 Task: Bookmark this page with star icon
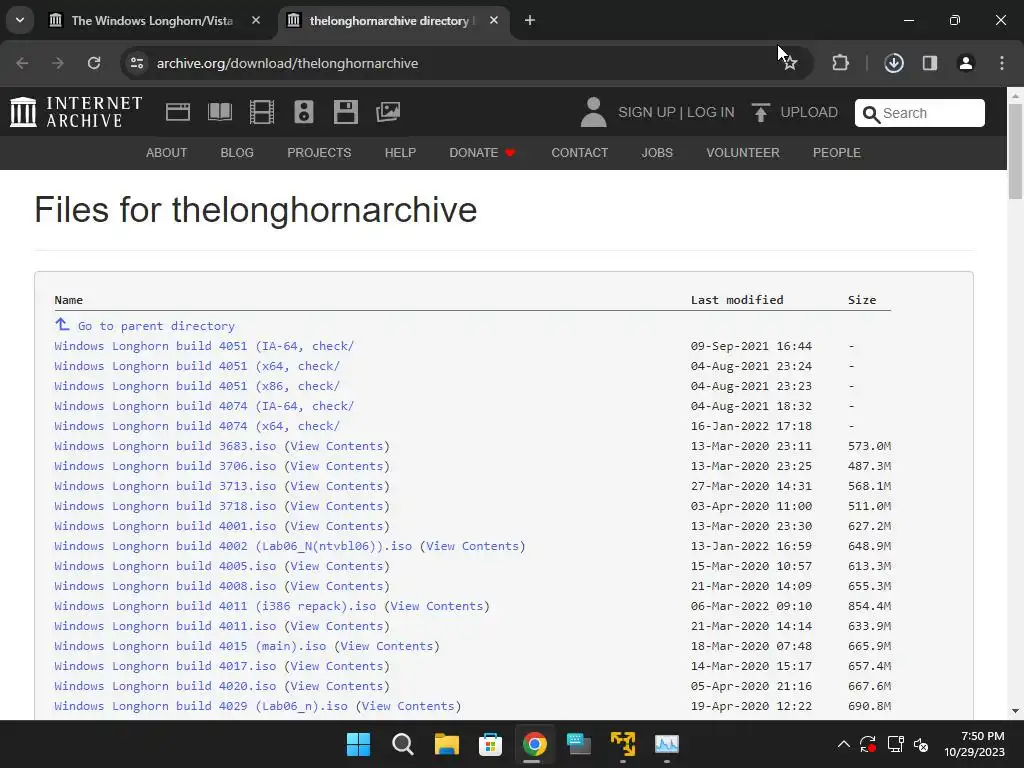790,63
